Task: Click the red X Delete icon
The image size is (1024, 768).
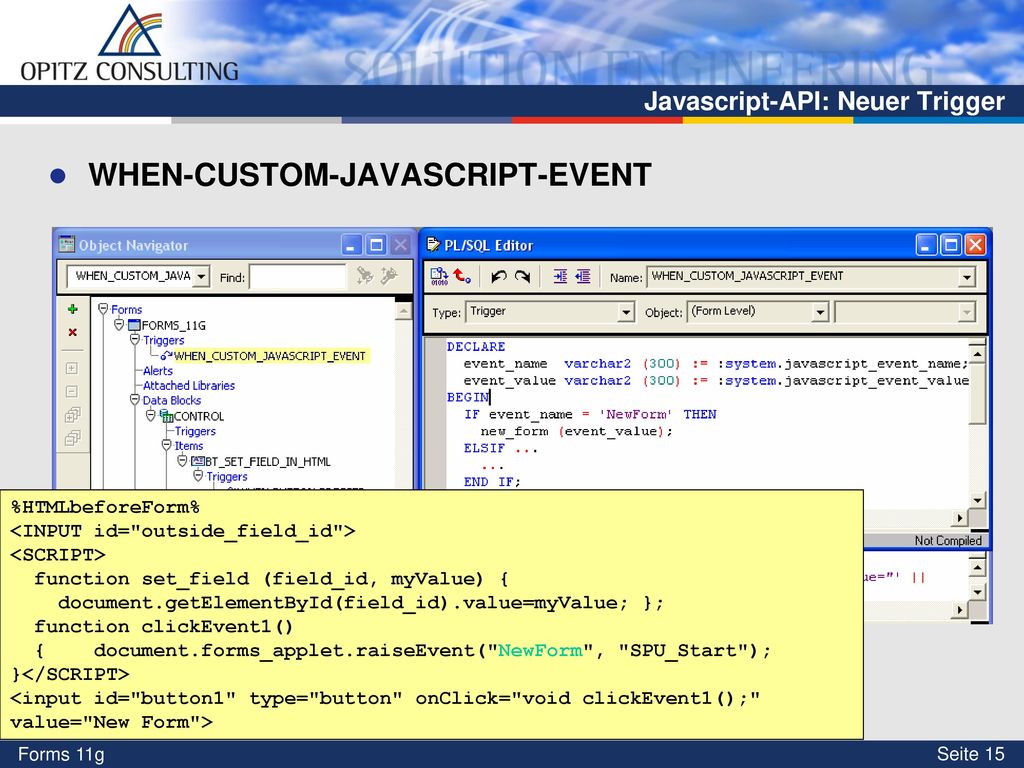Action: coord(72,332)
